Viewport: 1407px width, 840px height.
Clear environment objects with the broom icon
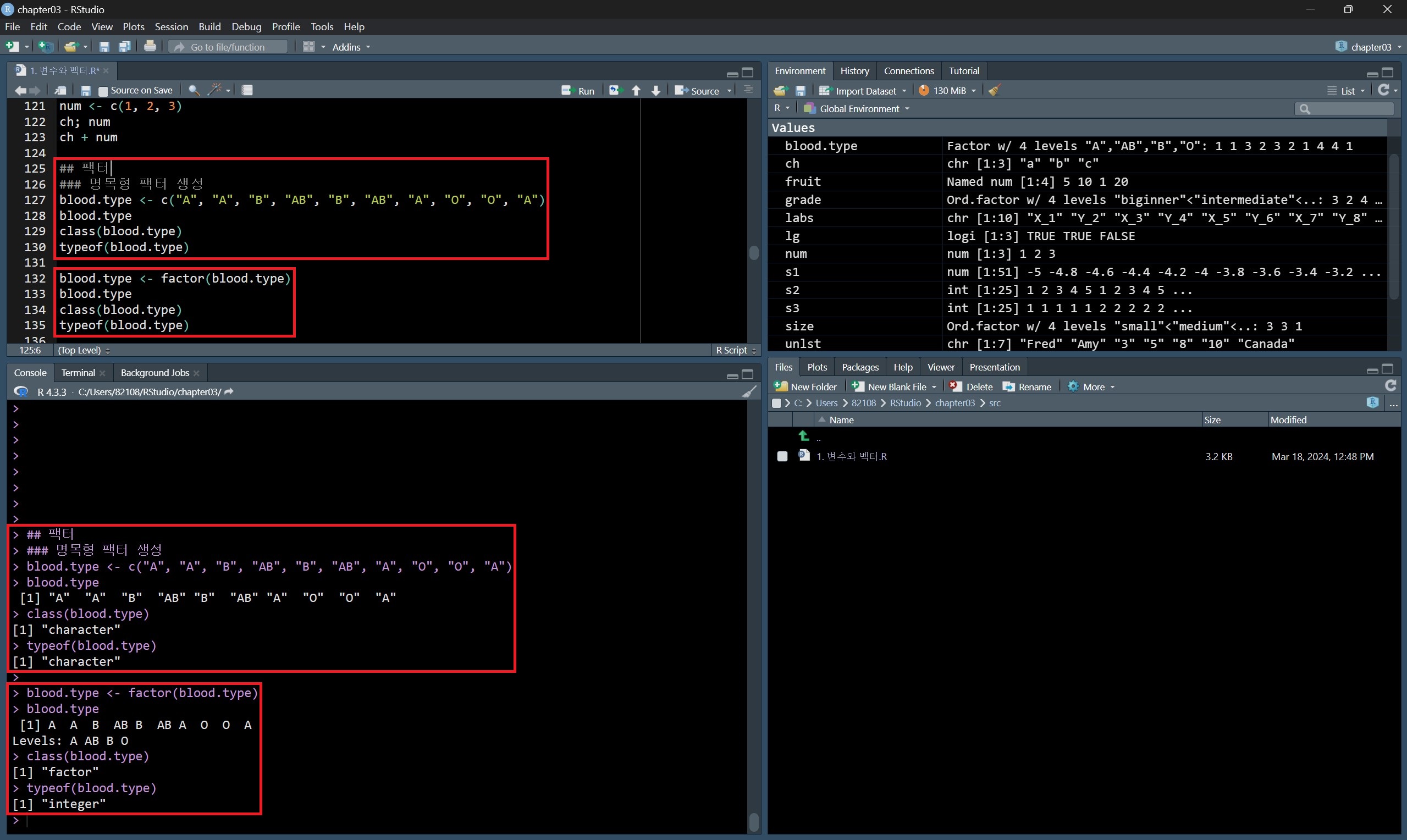[x=995, y=91]
